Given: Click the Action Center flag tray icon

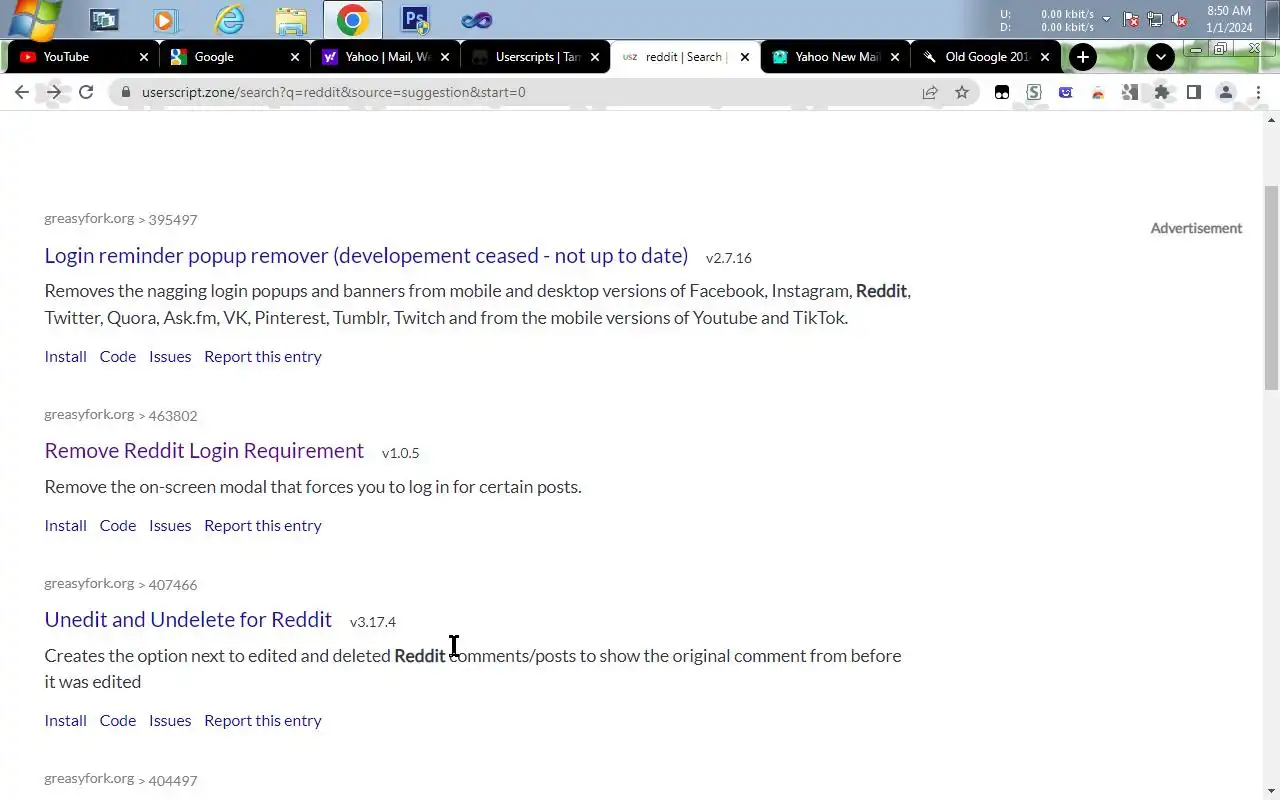Looking at the screenshot, I should point(1131,19).
